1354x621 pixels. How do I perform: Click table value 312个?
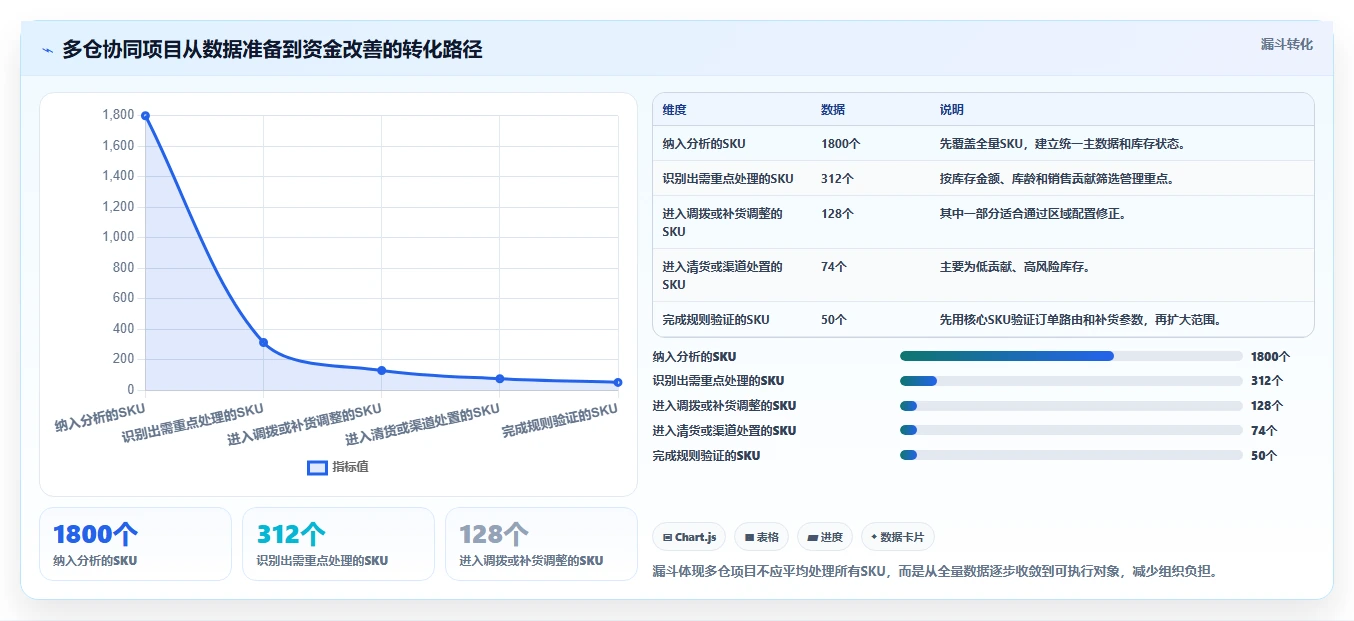(x=837, y=179)
